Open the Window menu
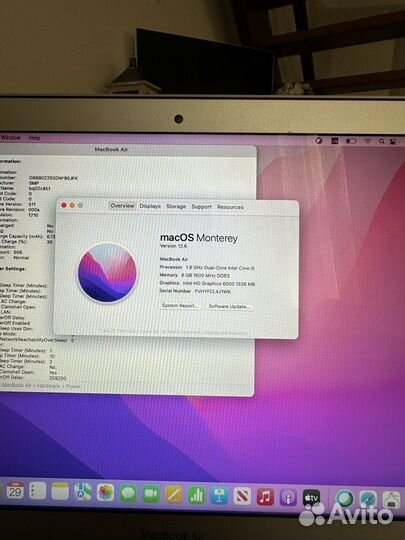Screen dimensions: 405x540 [x=11, y=137]
